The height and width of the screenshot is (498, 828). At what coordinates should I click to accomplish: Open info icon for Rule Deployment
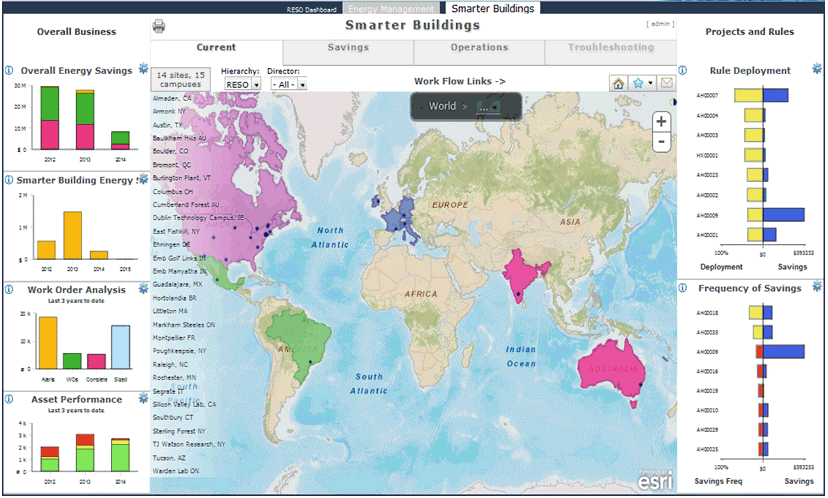683,70
